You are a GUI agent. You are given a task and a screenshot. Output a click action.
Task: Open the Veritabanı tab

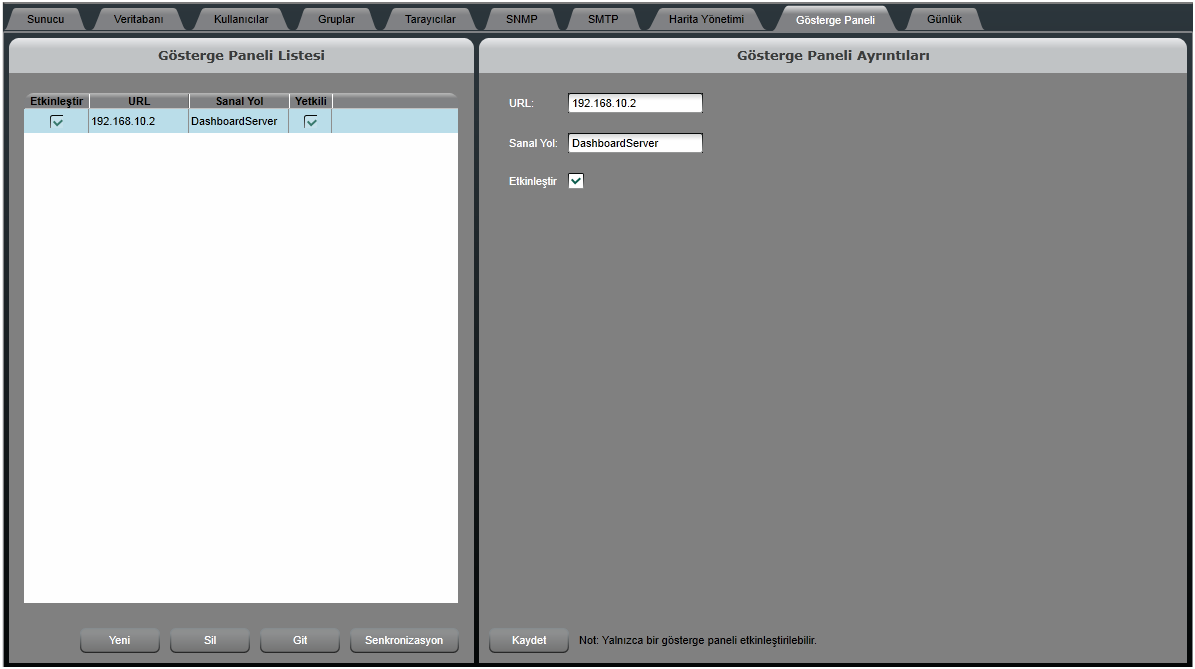pos(138,19)
